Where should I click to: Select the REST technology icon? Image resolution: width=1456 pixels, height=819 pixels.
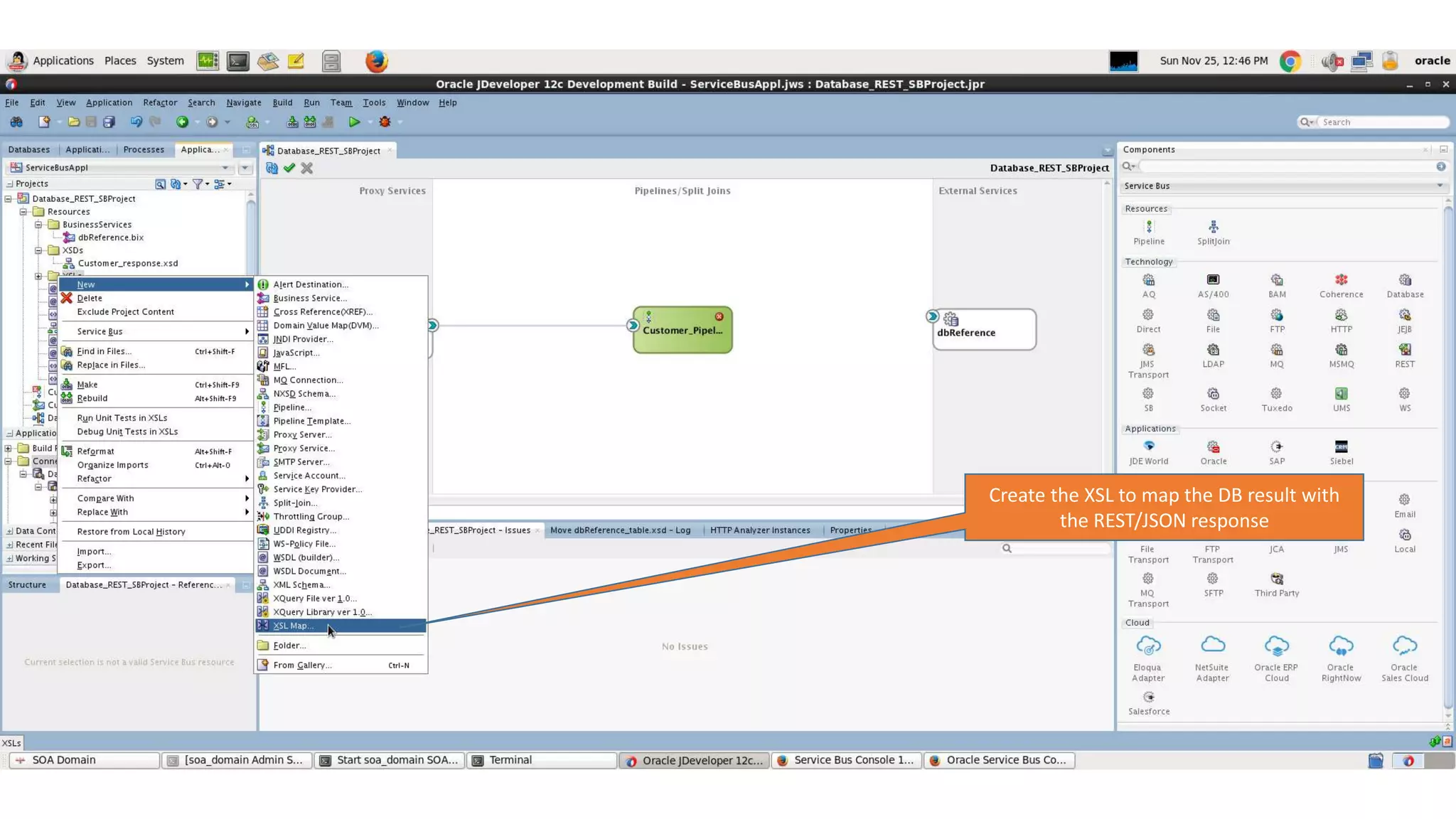click(1405, 355)
